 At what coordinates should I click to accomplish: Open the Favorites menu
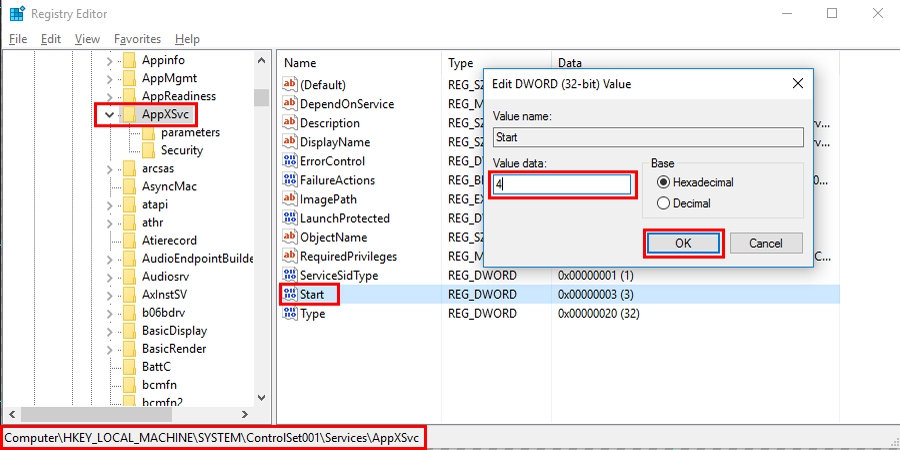point(137,39)
